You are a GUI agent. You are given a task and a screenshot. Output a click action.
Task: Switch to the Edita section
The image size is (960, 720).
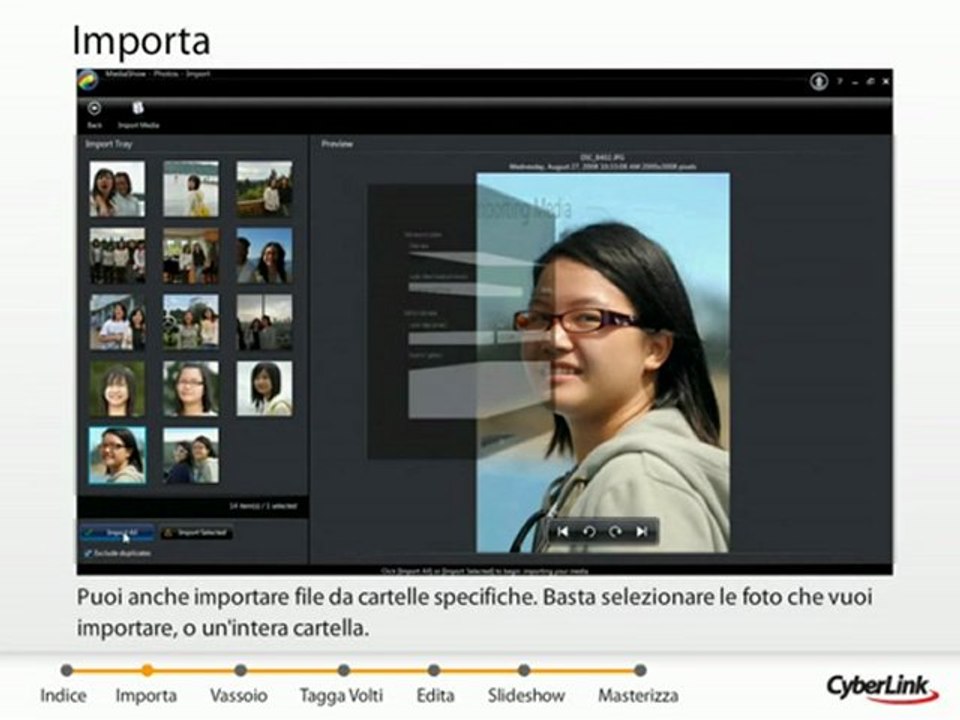[x=435, y=696]
